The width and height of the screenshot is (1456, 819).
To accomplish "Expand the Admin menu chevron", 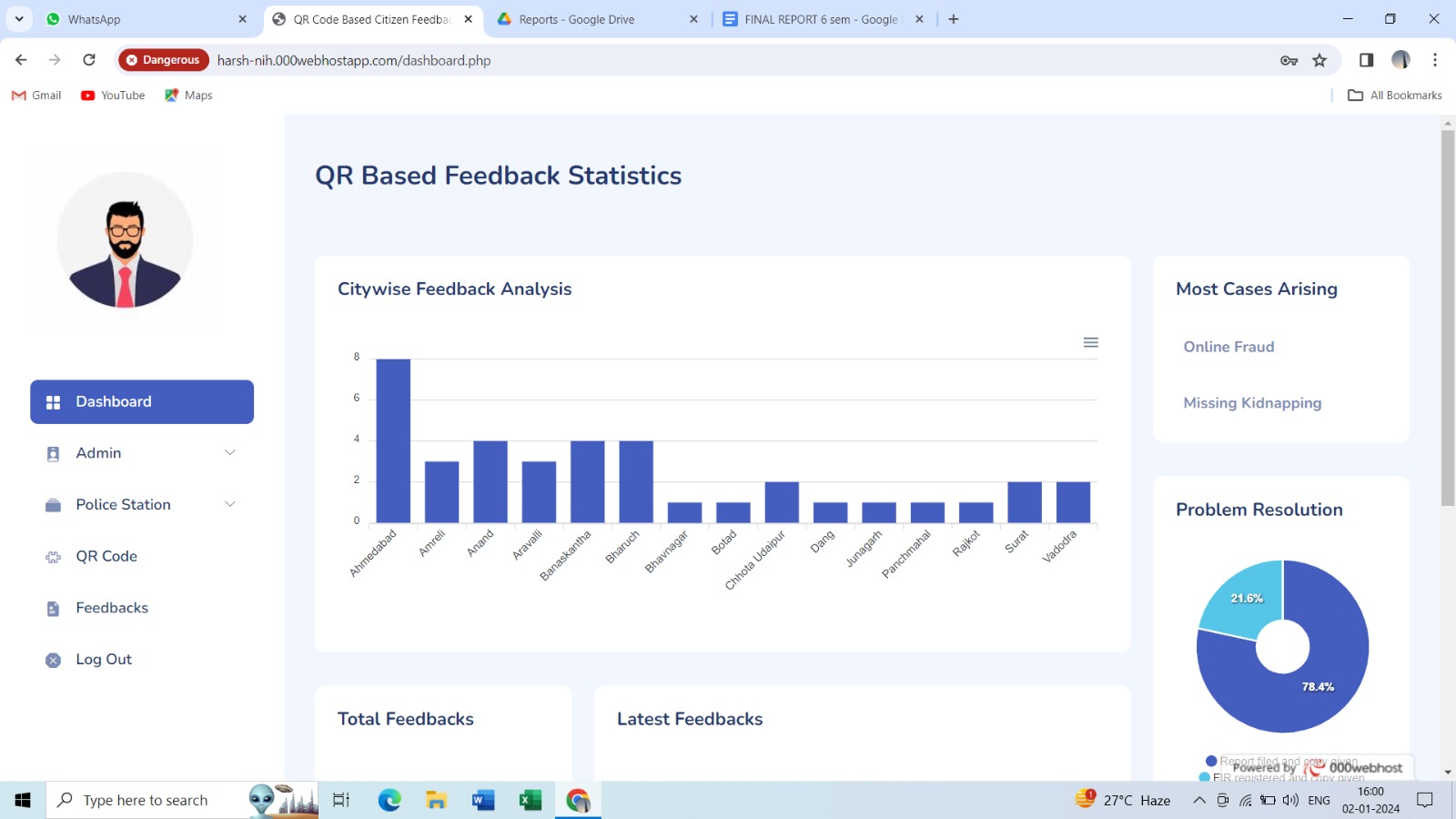I will click(x=230, y=453).
